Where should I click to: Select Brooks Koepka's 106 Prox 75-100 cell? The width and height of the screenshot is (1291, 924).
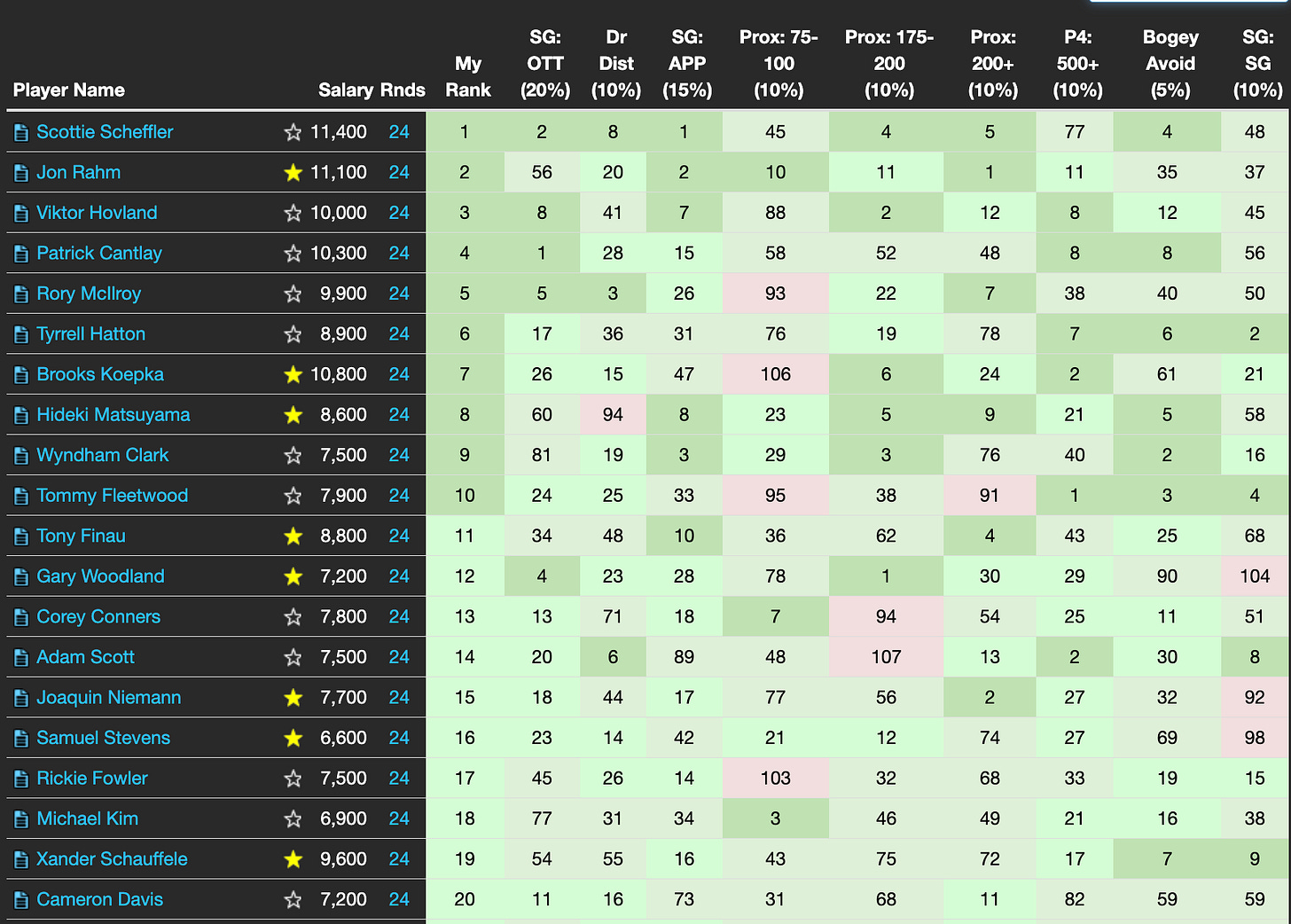click(x=776, y=374)
